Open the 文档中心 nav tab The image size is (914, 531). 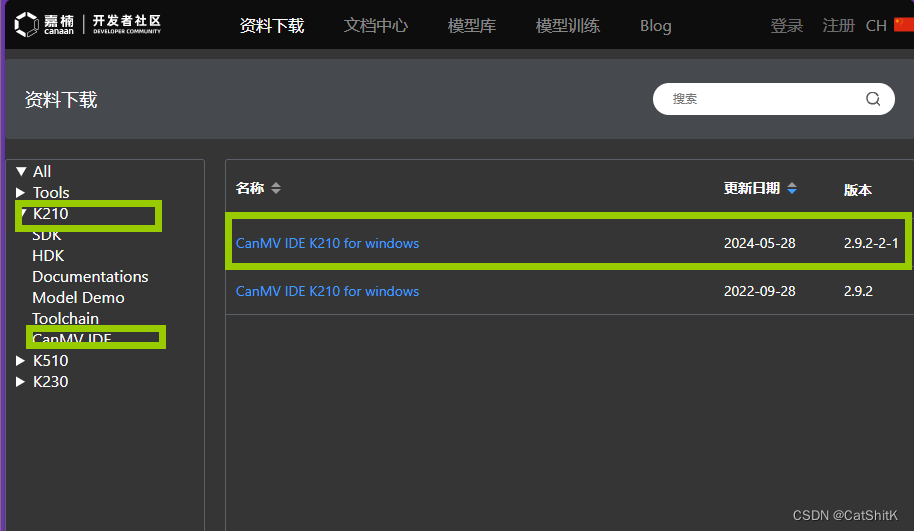coord(376,26)
